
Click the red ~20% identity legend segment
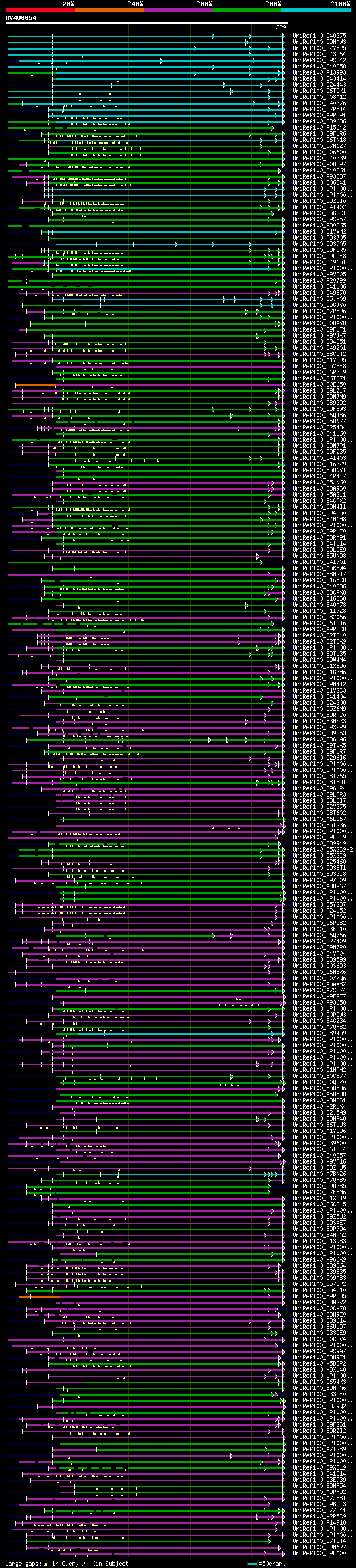(39, 10)
